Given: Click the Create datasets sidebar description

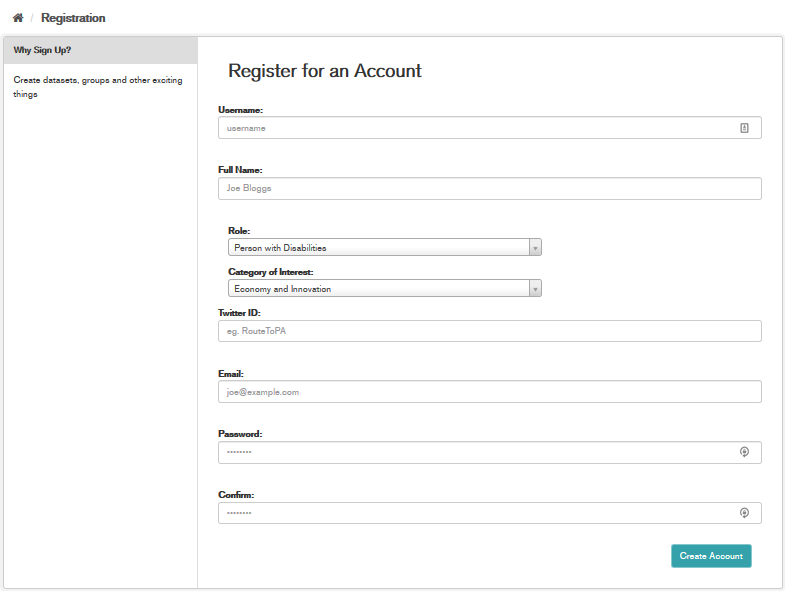Looking at the screenshot, I should pyautogui.click(x=98, y=87).
